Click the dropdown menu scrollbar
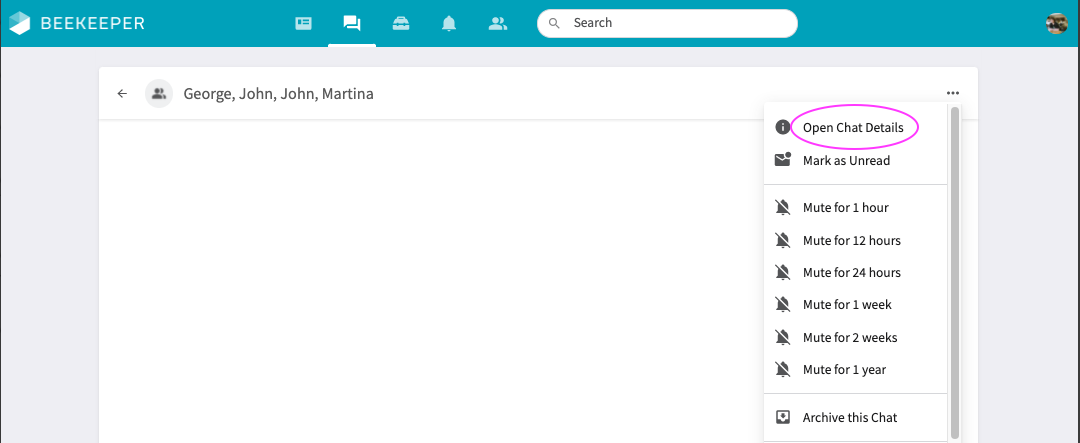The width and height of the screenshot is (1080, 443). [955, 273]
